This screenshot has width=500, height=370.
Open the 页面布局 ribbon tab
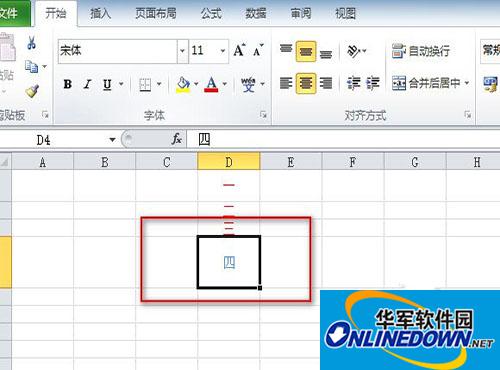(x=156, y=13)
